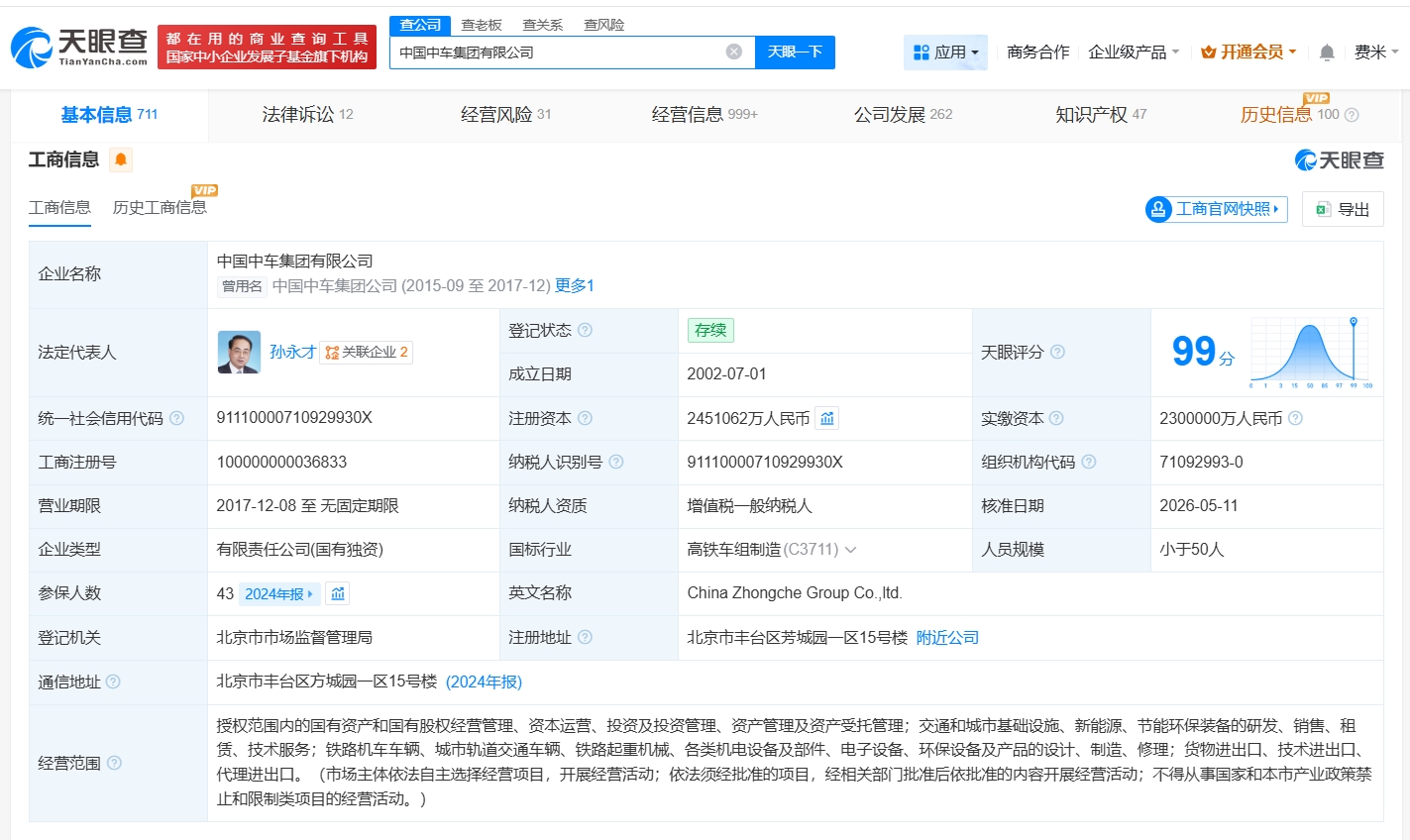Click the 天眼一下 search button
Image resolution: width=1410 pixels, height=840 pixels.
click(795, 52)
